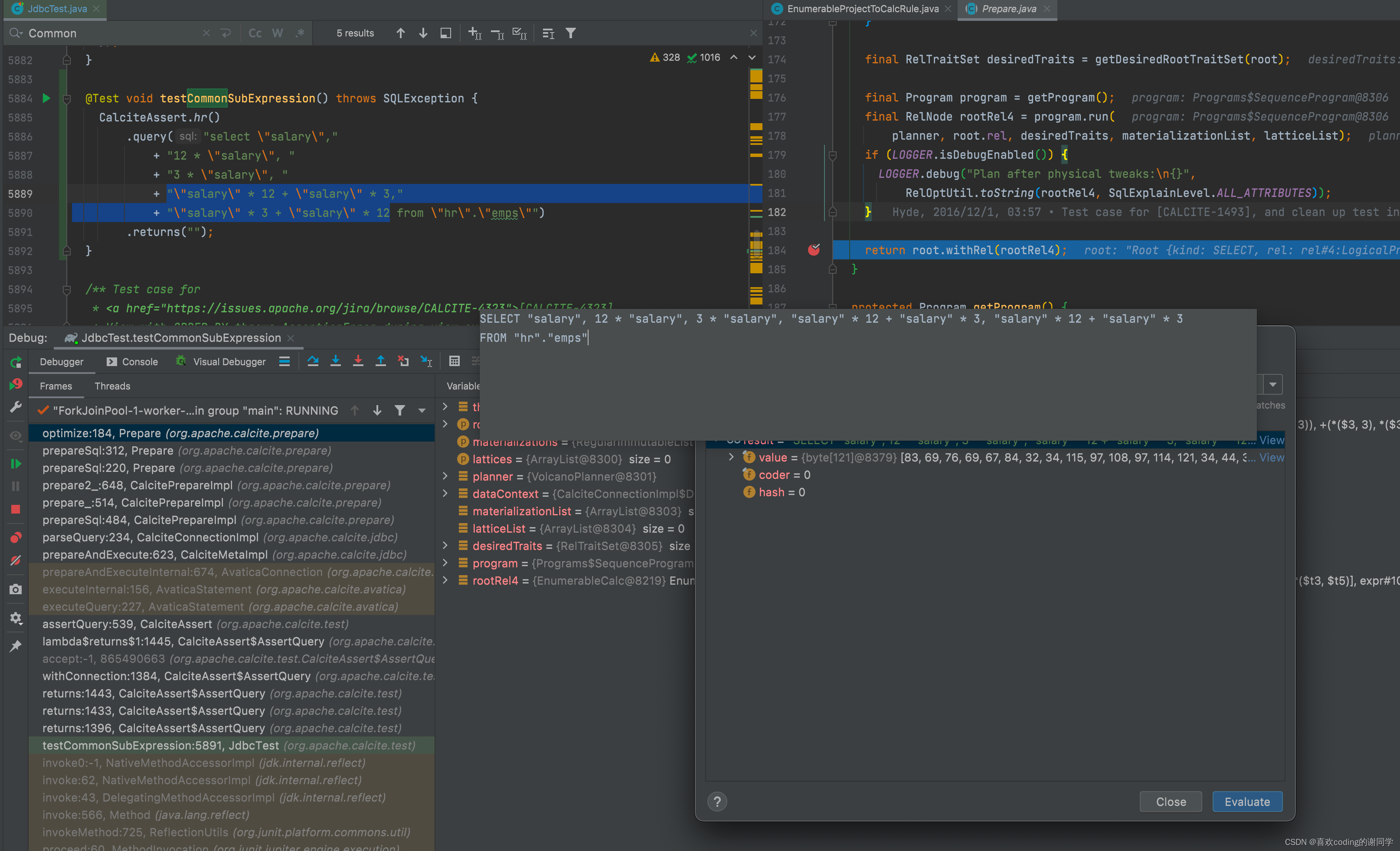
Task: Expand the rootRel4 variable node
Action: coord(445,580)
